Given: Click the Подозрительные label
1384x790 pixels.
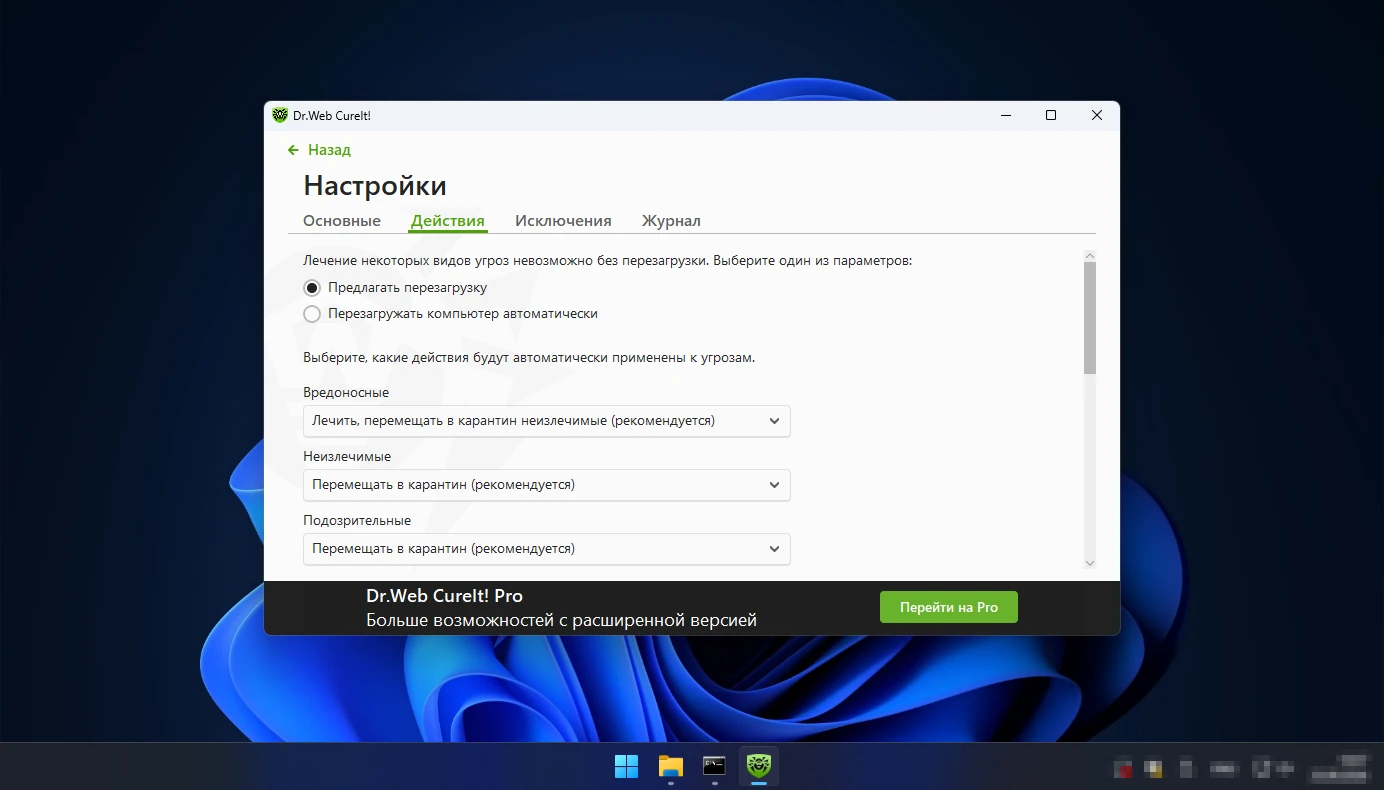Looking at the screenshot, I should tap(357, 521).
